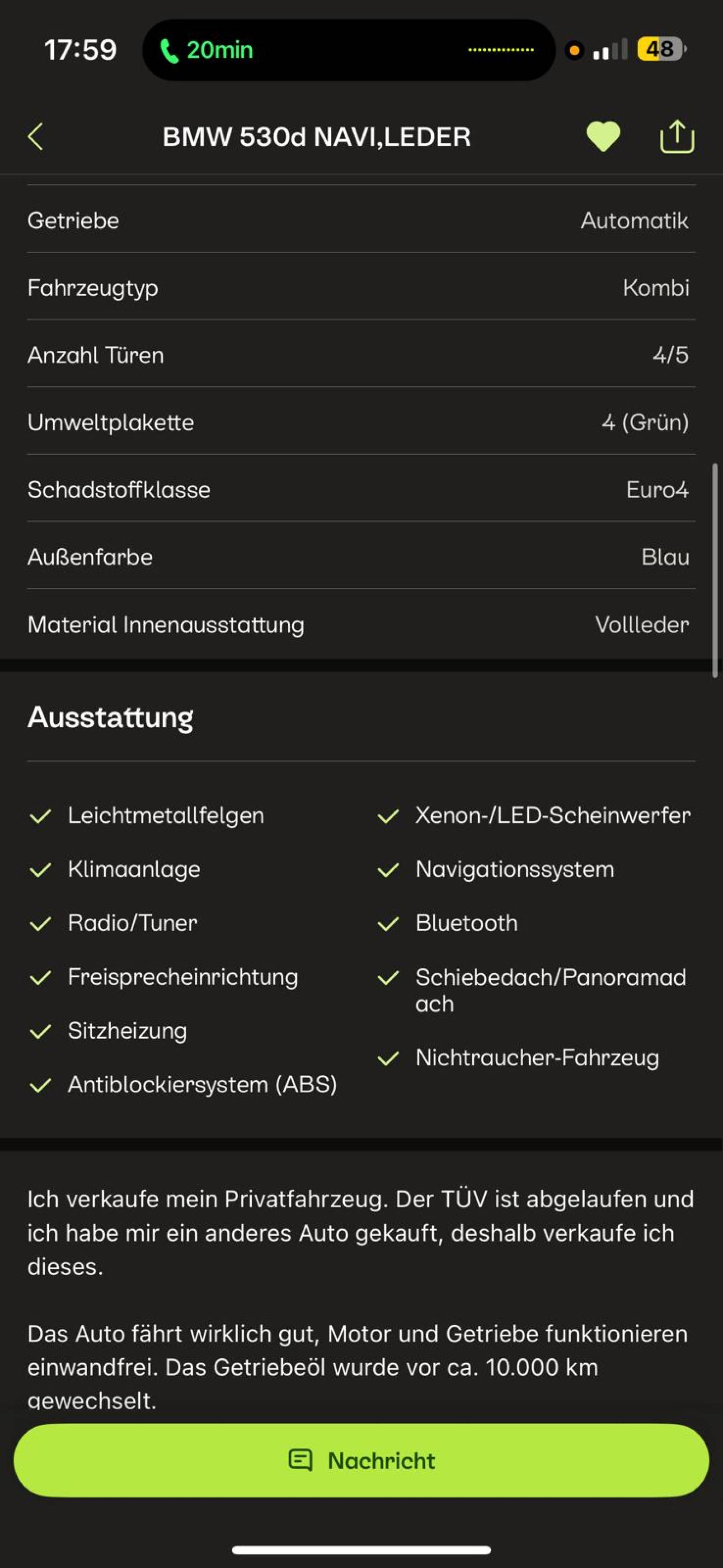Tap the Navigationssystem checkmark
Image resolution: width=723 pixels, height=1568 pixels.
[x=388, y=870]
